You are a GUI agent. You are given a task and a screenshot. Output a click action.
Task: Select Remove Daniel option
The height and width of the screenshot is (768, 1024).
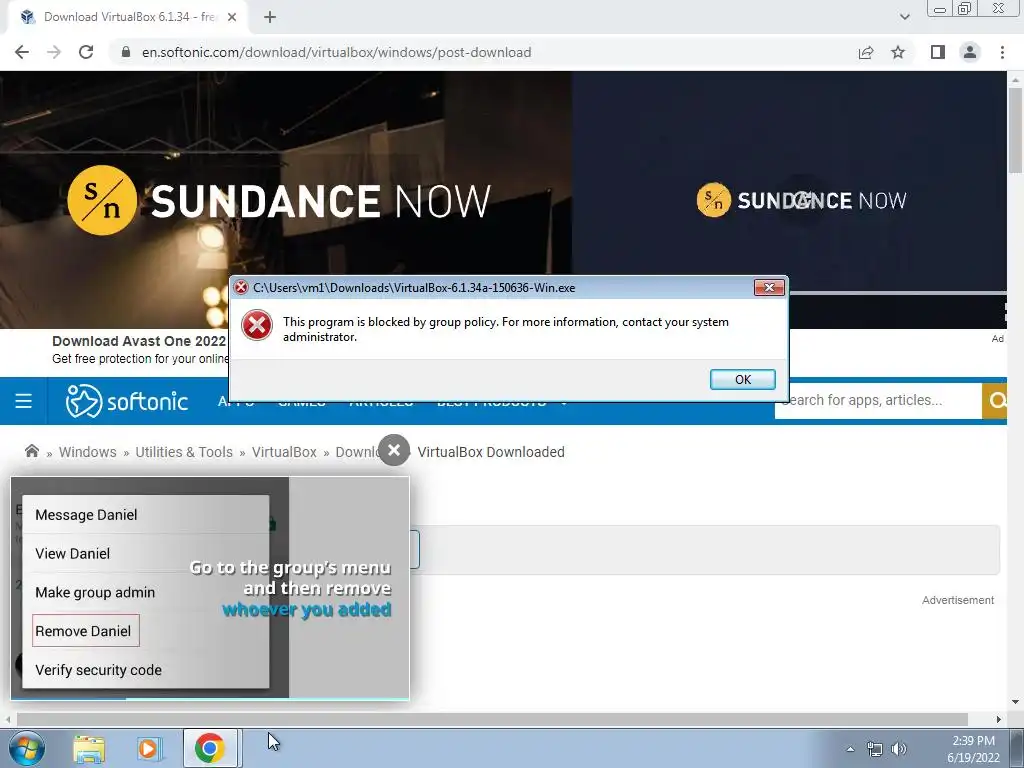(x=86, y=631)
